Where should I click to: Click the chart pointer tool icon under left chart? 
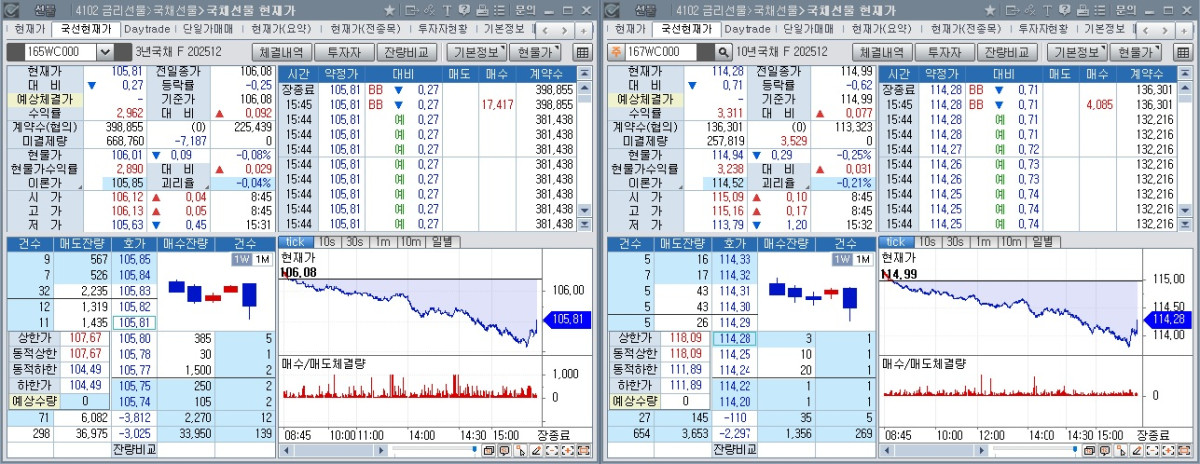pyautogui.click(x=520, y=451)
